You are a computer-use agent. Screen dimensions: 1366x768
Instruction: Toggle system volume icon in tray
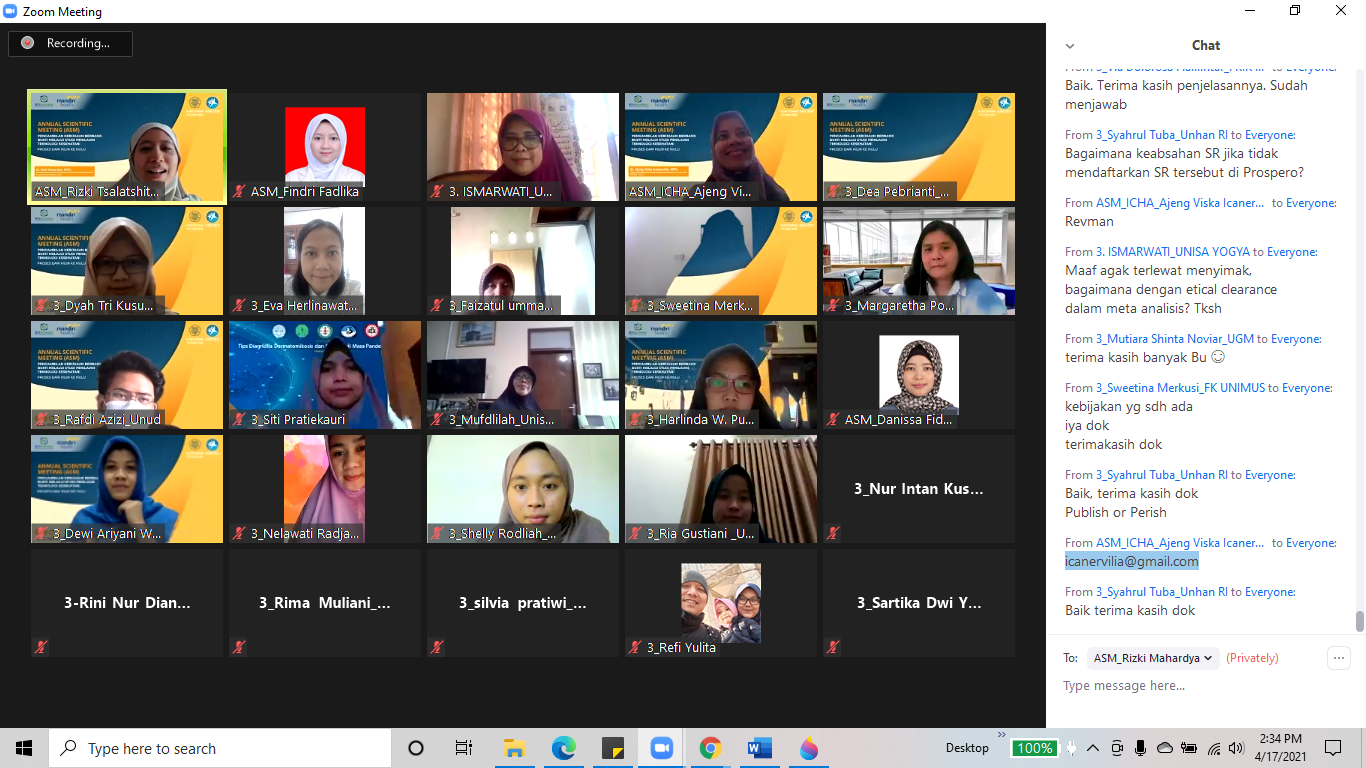click(1236, 748)
